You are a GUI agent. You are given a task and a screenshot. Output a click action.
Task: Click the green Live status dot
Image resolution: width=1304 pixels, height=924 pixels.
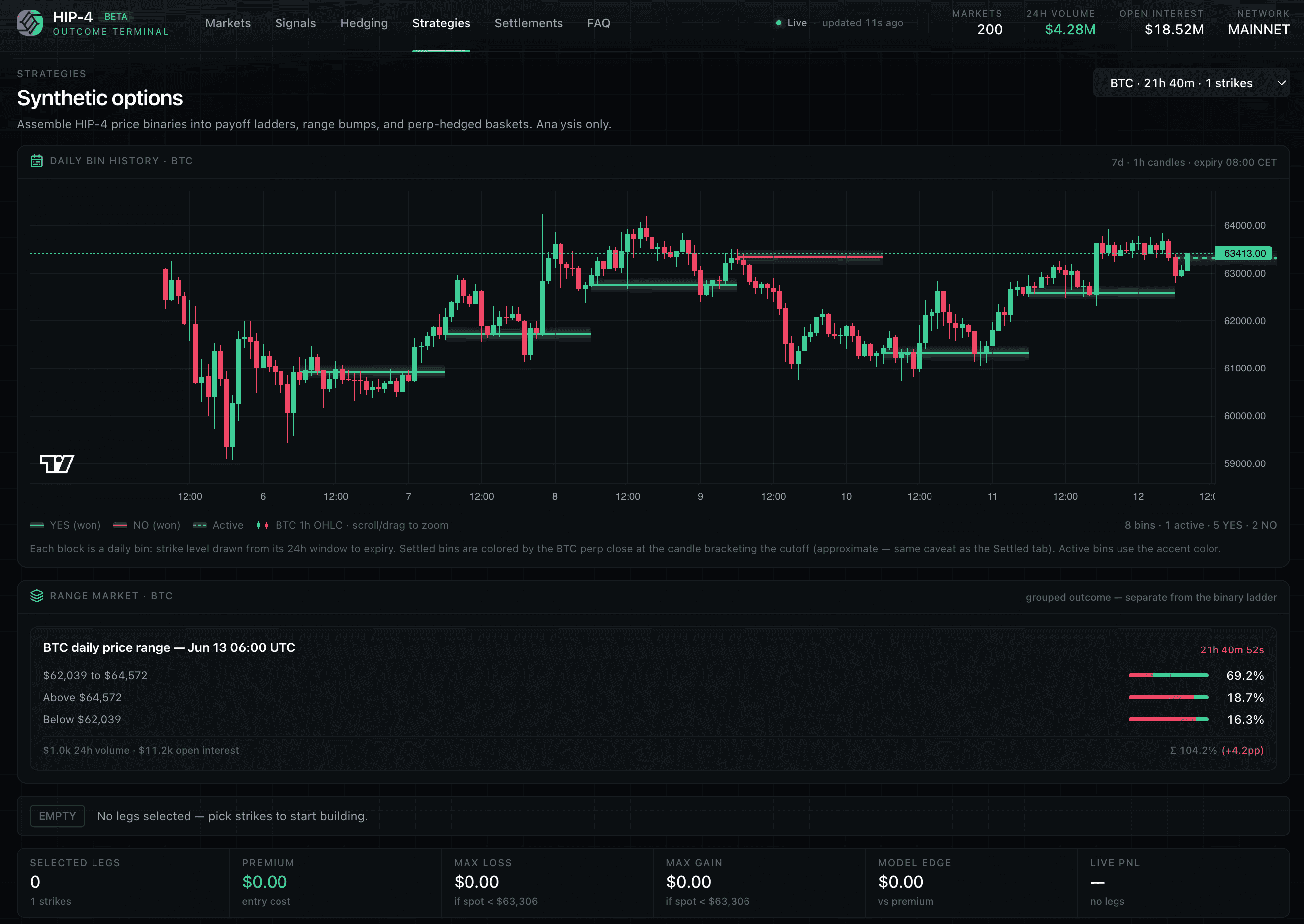778,23
